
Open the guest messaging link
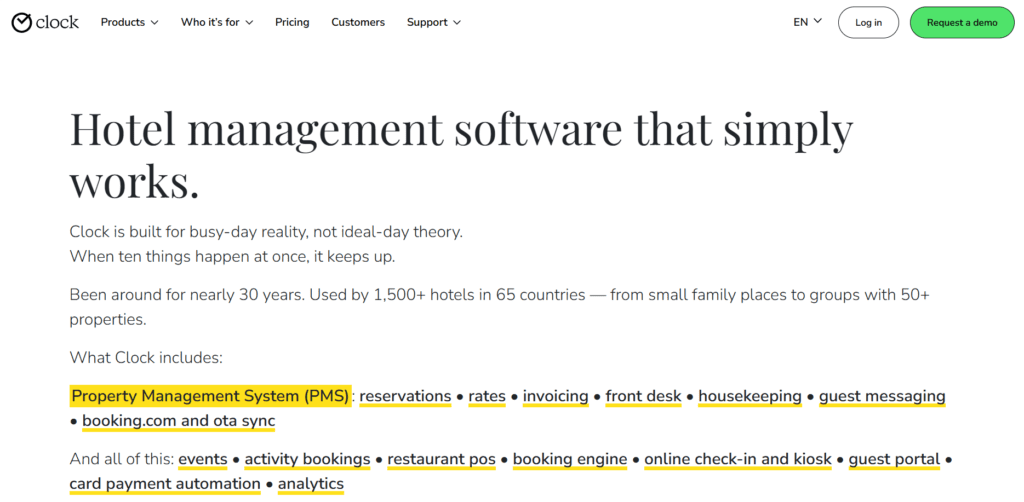click(x=882, y=396)
